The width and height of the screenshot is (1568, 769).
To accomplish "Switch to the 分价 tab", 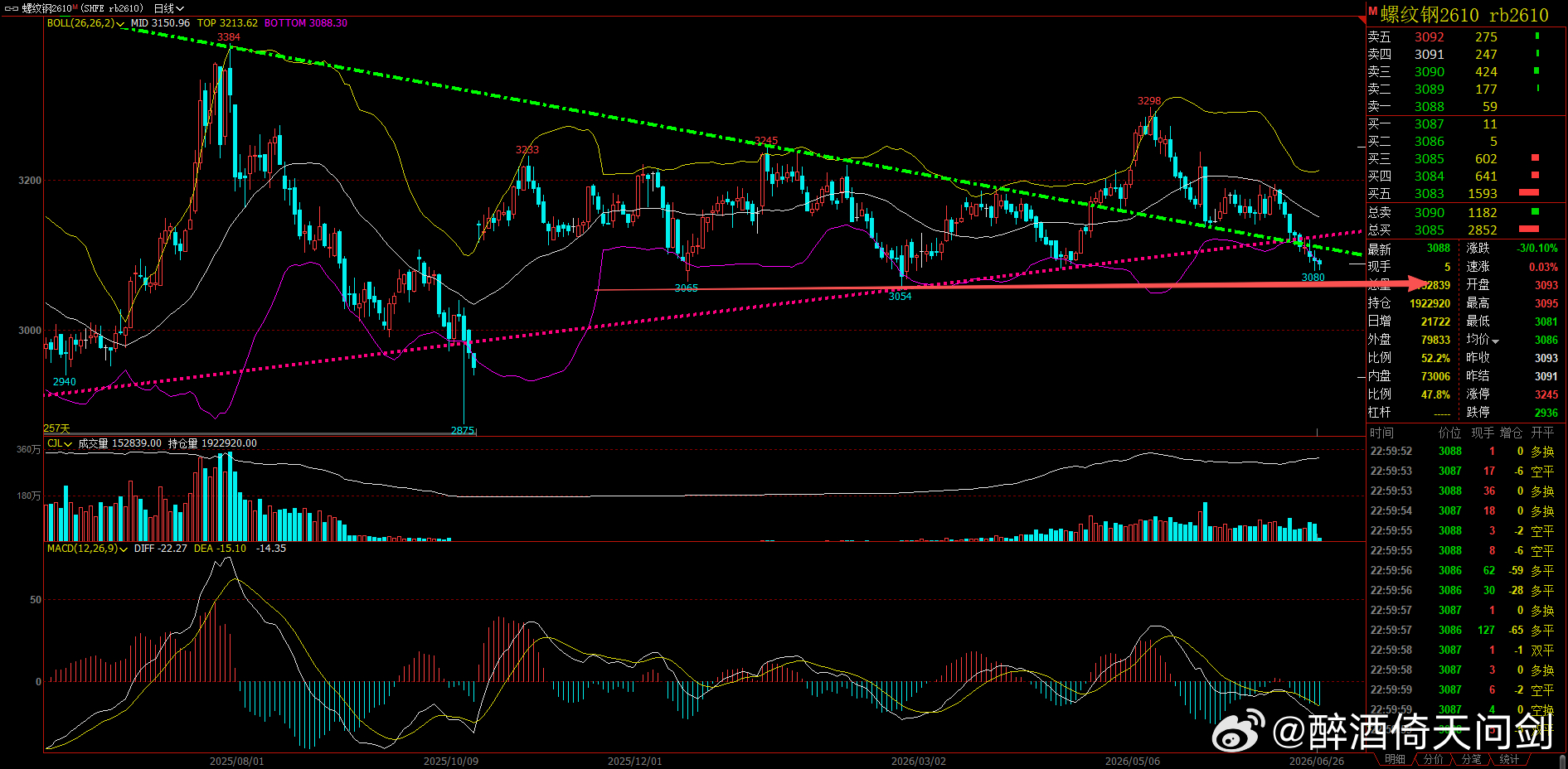I will (1433, 760).
